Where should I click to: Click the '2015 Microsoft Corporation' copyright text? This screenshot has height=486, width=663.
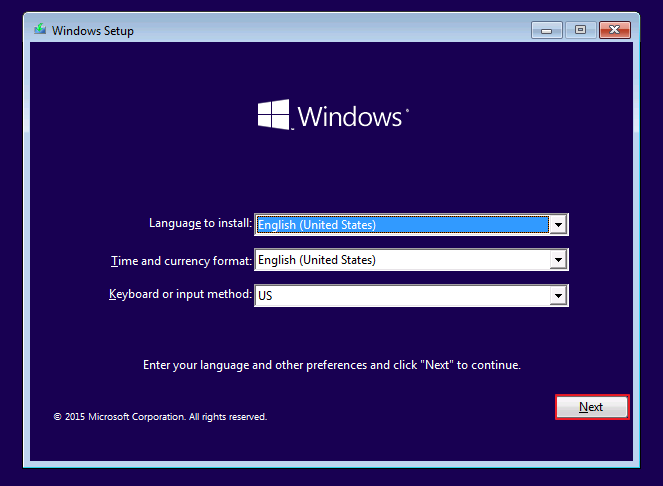click(x=160, y=417)
